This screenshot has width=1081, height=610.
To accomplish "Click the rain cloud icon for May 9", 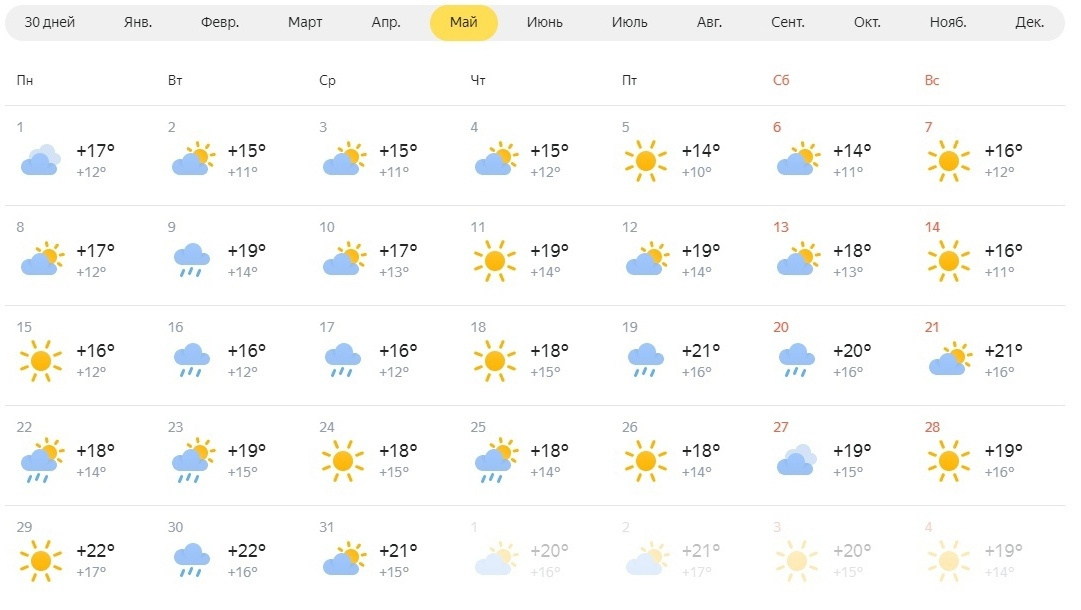I will point(192,260).
